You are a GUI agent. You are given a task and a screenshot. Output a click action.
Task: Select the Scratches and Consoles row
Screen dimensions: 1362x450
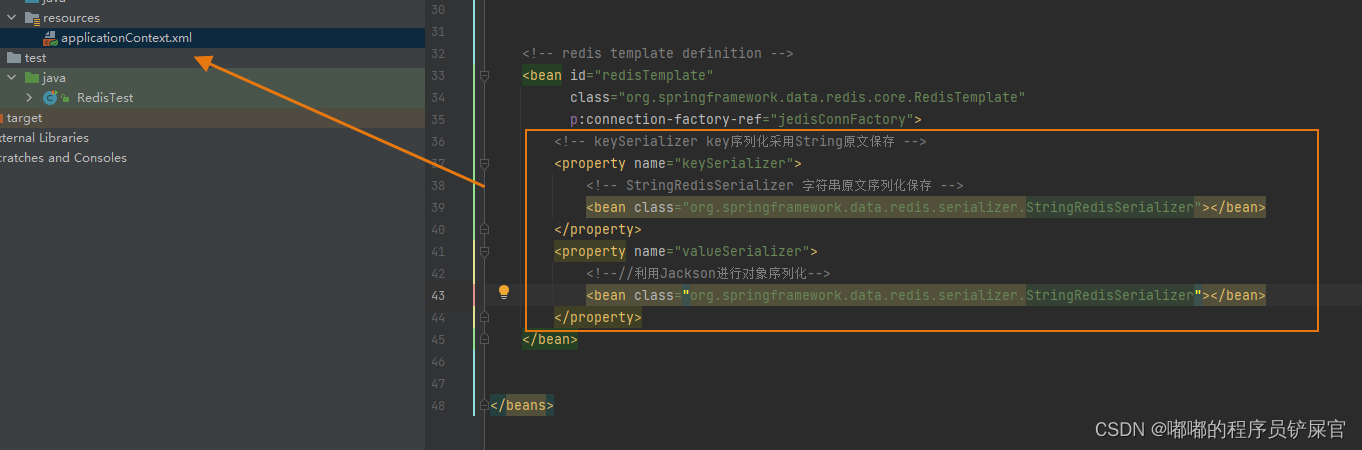pos(212,158)
